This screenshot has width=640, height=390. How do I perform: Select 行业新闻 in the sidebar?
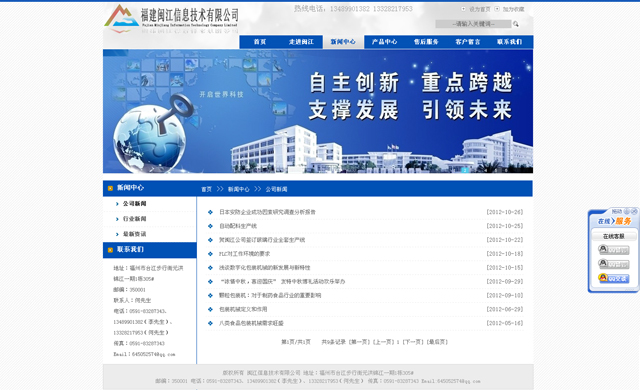click(135, 219)
